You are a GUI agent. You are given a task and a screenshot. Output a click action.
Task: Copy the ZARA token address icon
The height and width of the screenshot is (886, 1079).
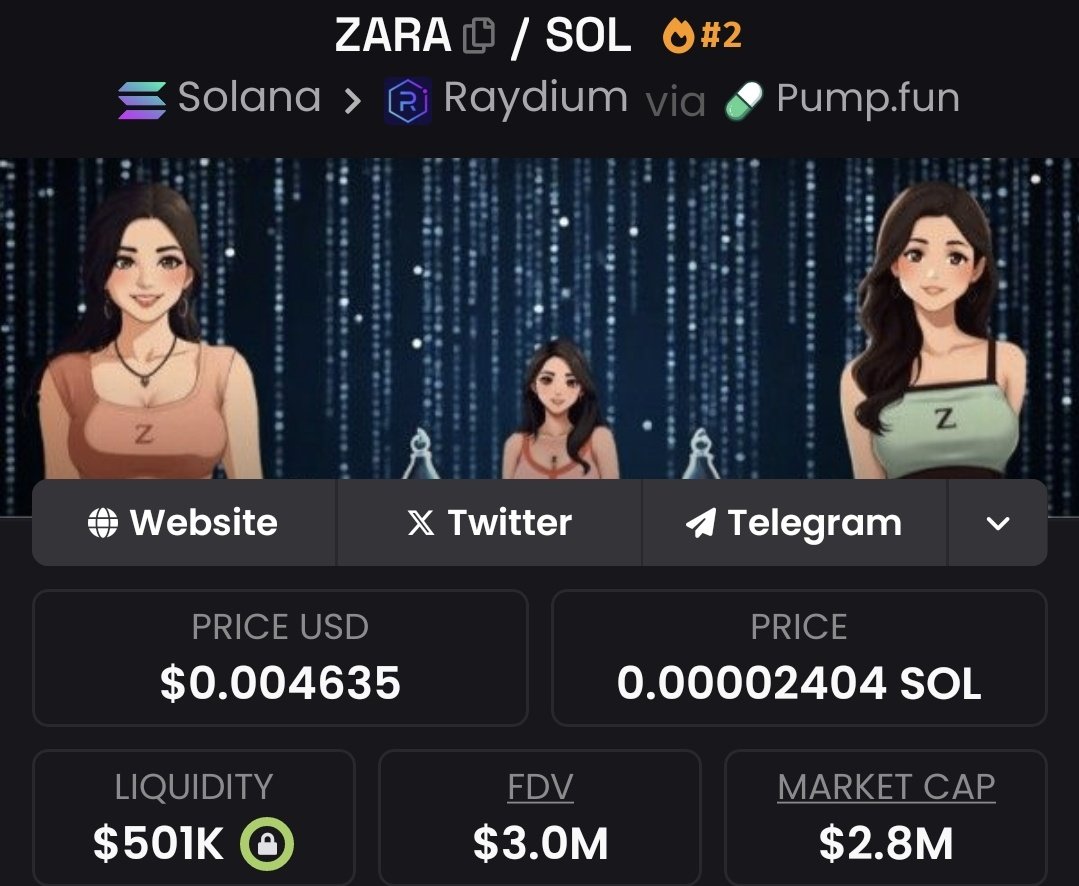coord(479,36)
